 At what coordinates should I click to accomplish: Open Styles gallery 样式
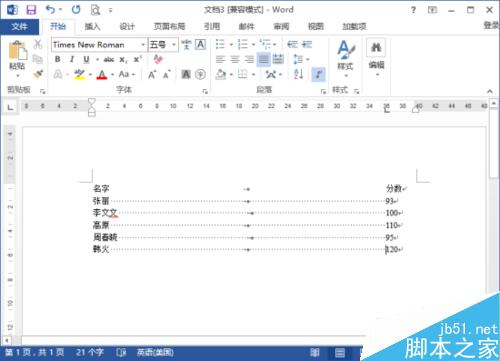click(x=346, y=58)
